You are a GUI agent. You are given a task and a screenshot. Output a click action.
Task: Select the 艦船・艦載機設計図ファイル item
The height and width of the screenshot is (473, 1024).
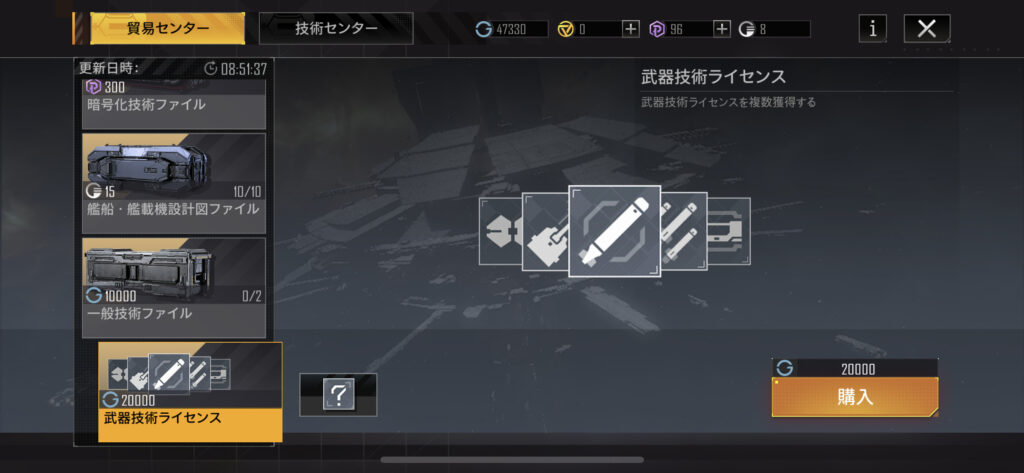[x=174, y=184]
